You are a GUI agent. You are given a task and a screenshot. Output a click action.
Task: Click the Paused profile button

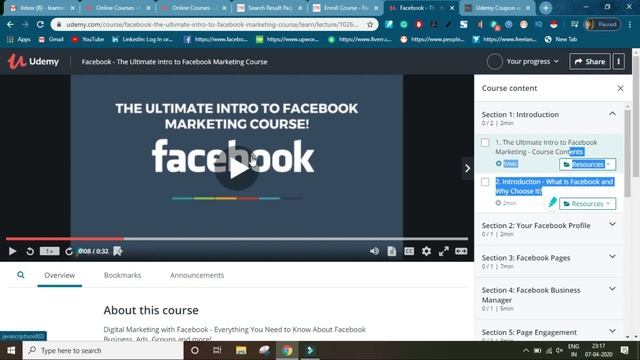pos(602,24)
